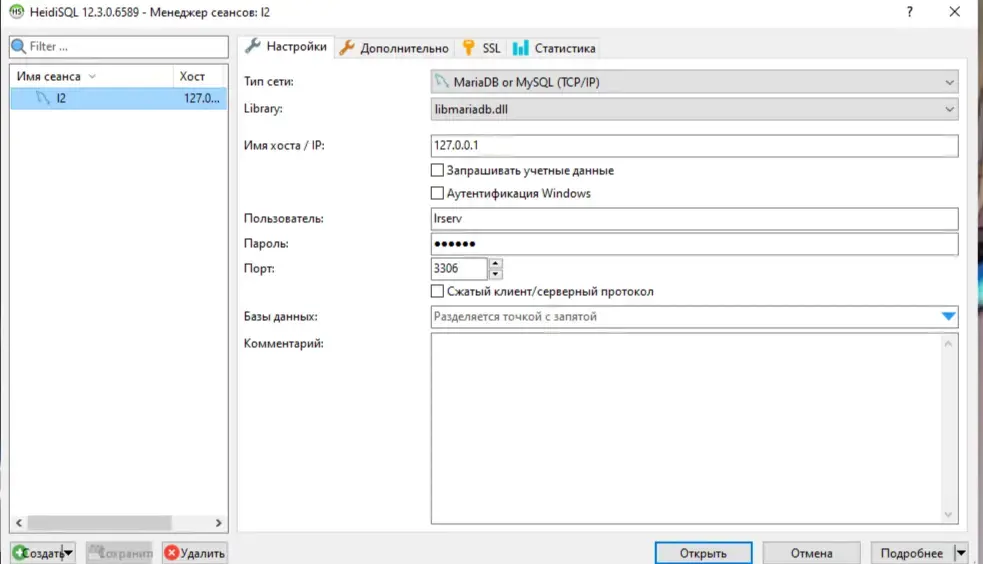
Task: Click the Открыть button
Action: click(x=703, y=553)
